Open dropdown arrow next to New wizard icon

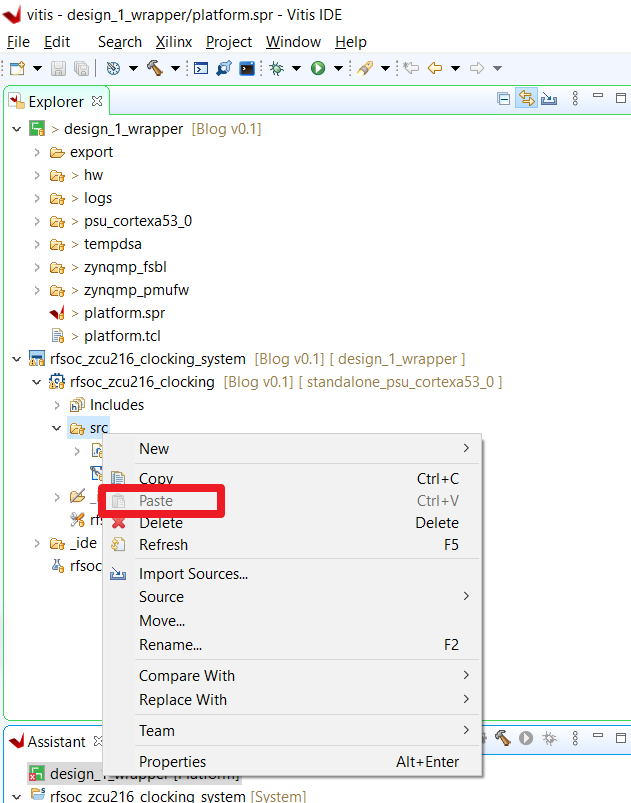point(37,68)
